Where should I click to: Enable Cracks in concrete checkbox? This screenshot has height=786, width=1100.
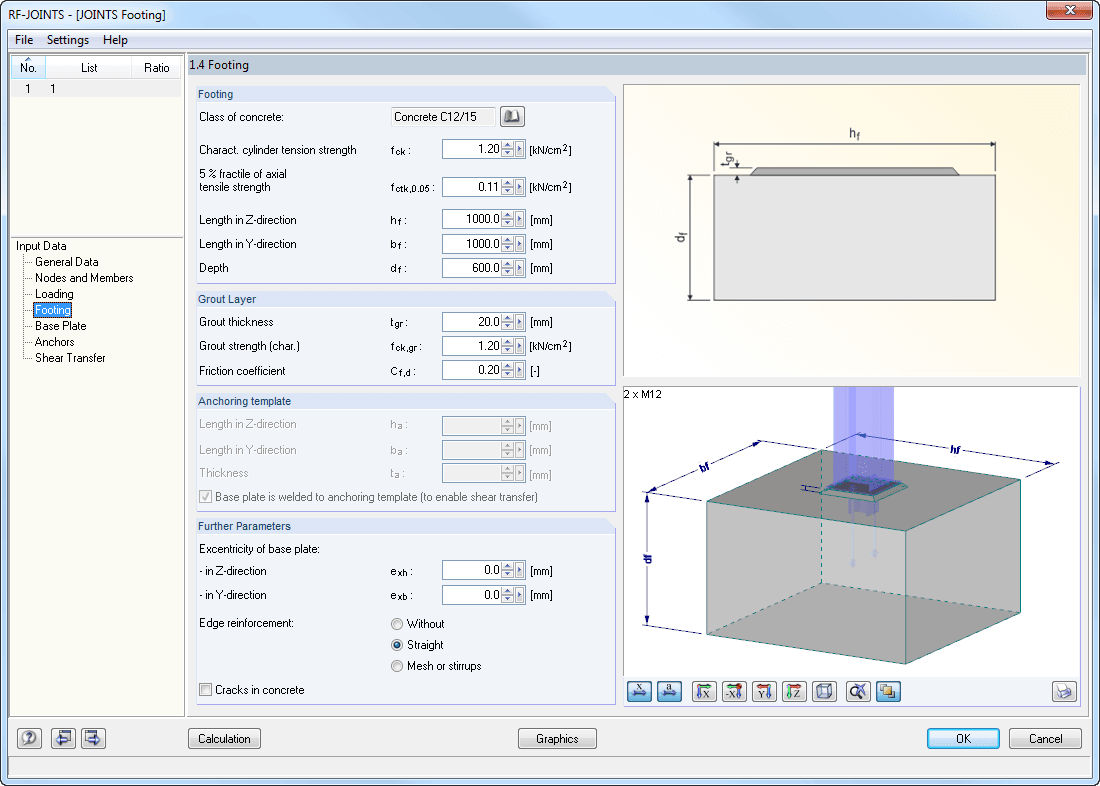(x=206, y=690)
